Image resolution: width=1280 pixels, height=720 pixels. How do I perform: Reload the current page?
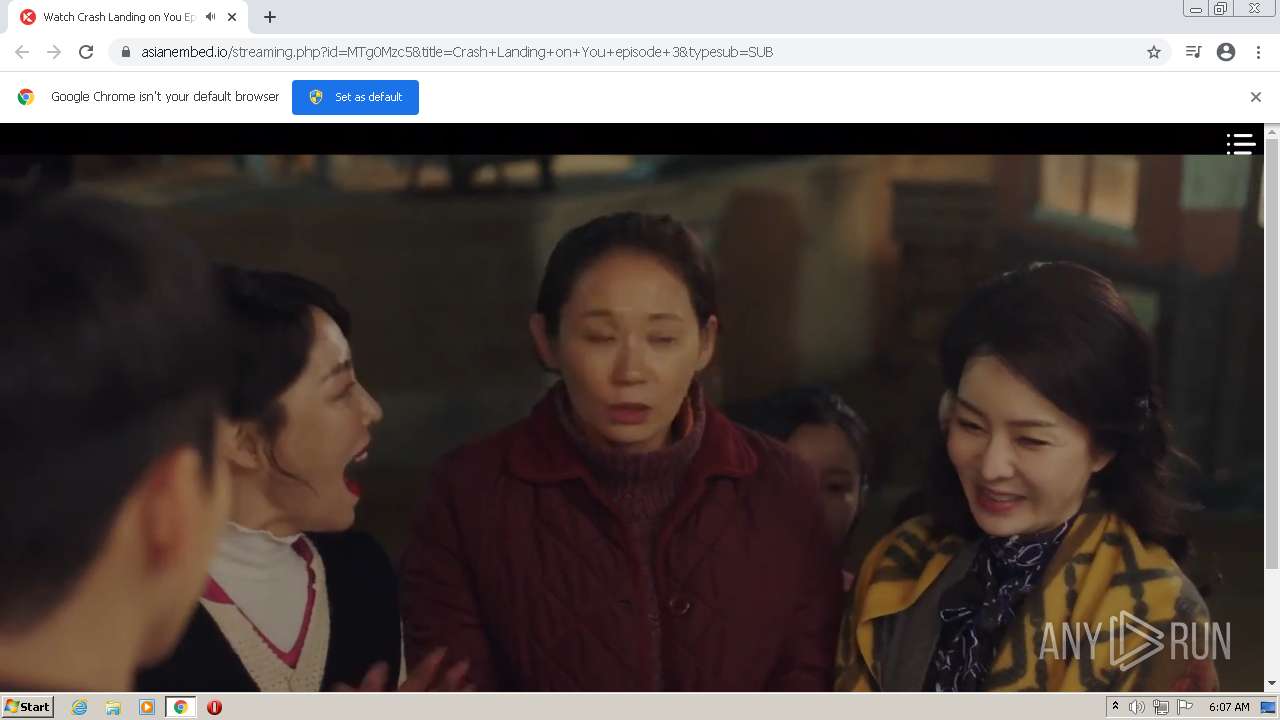click(x=86, y=52)
